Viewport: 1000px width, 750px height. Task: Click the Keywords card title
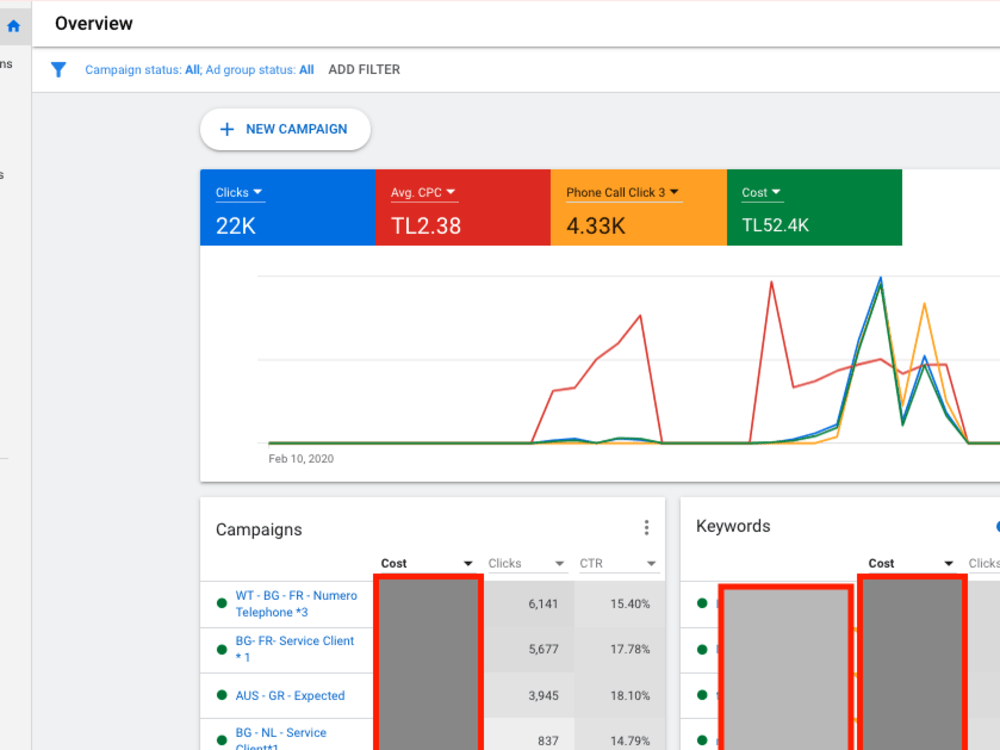pos(733,526)
